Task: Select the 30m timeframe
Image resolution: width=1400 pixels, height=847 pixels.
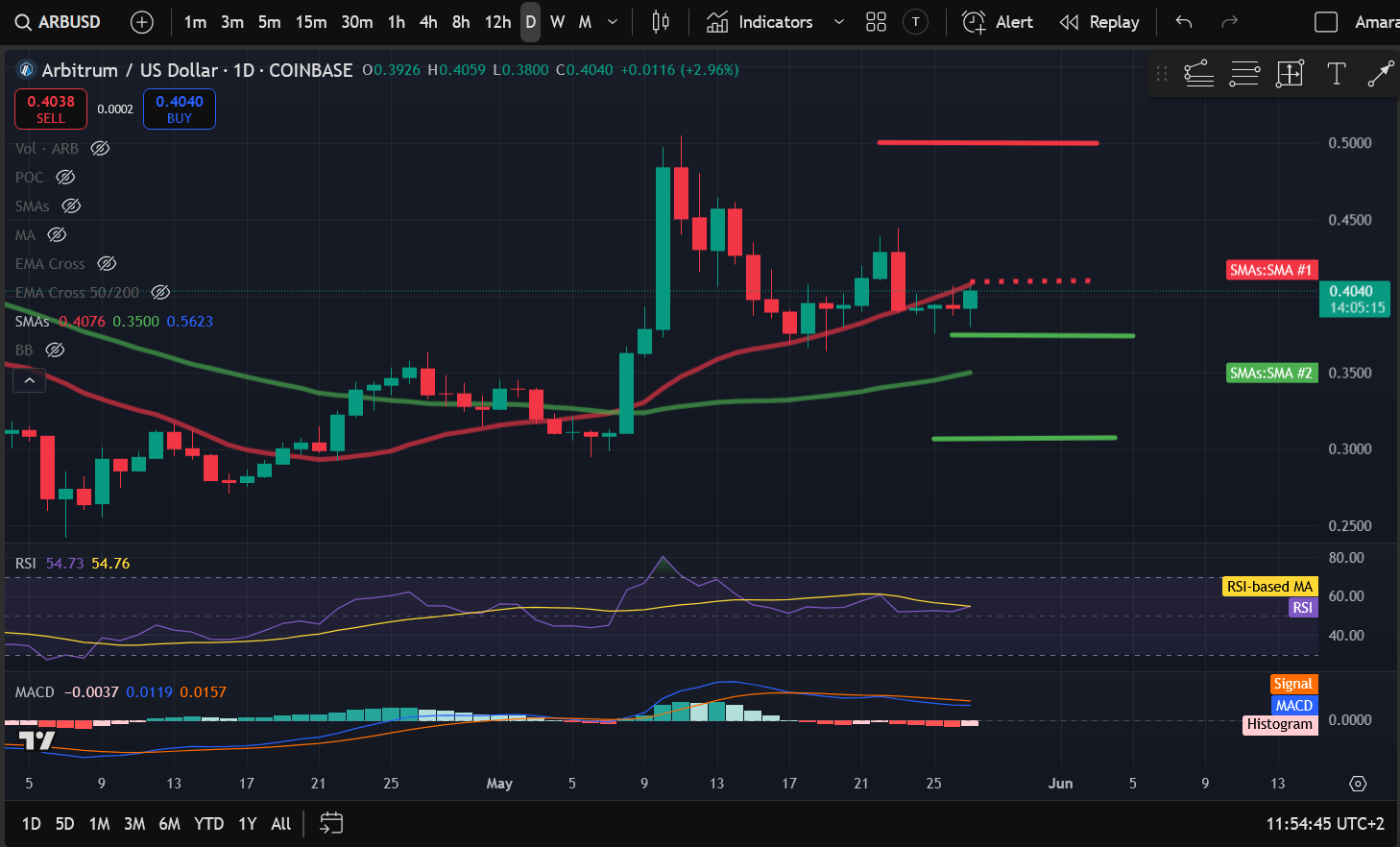Action: click(x=357, y=22)
